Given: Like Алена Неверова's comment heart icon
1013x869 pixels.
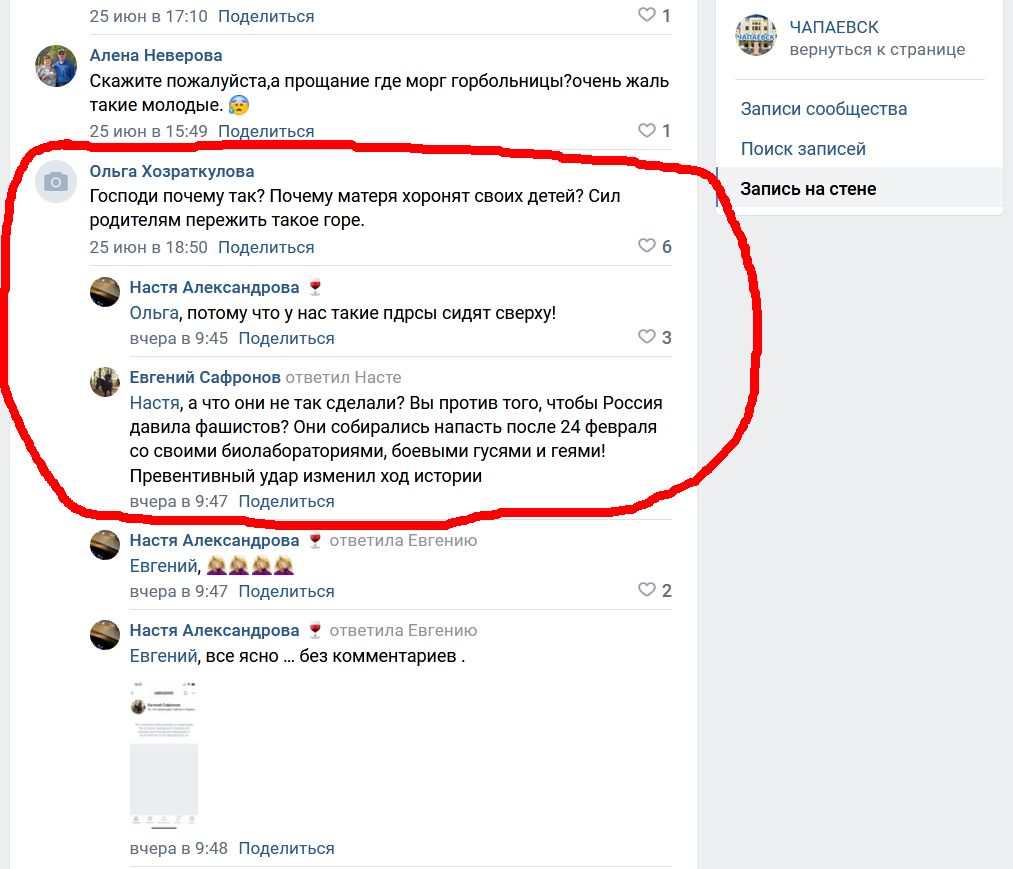Looking at the screenshot, I should pos(647,130).
